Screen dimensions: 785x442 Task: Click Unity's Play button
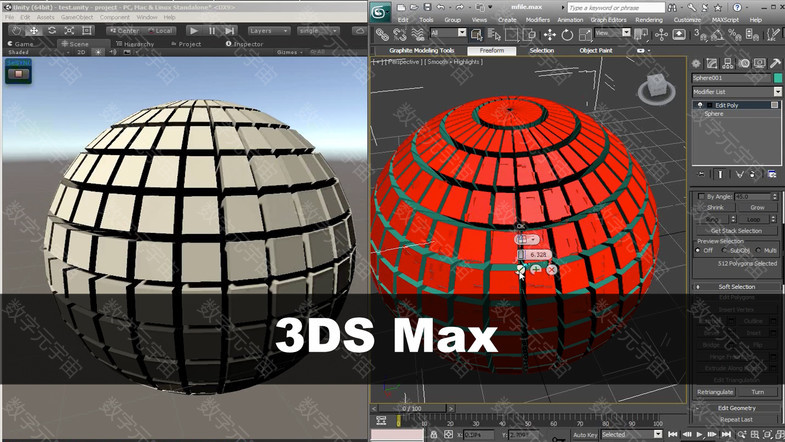pyautogui.click(x=194, y=31)
